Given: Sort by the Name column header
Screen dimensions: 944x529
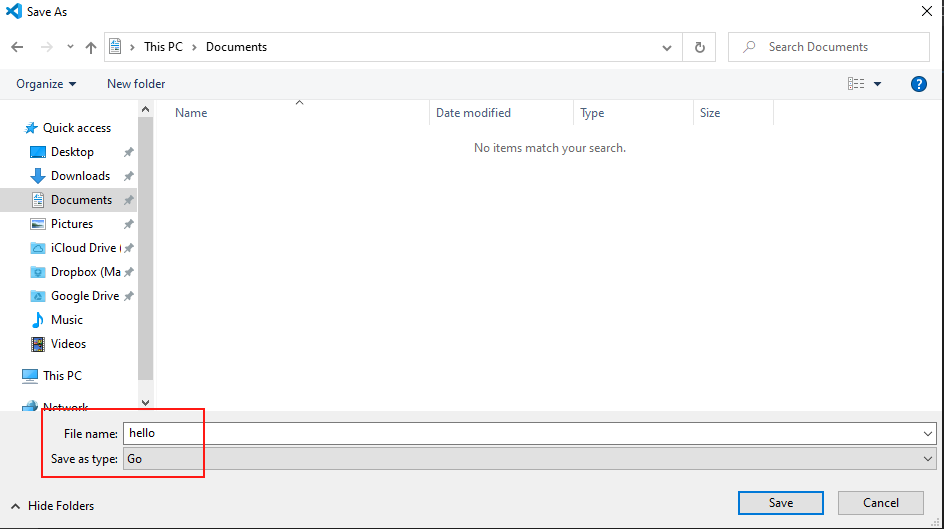Looking at the screenshot, I should pos(191,113).
